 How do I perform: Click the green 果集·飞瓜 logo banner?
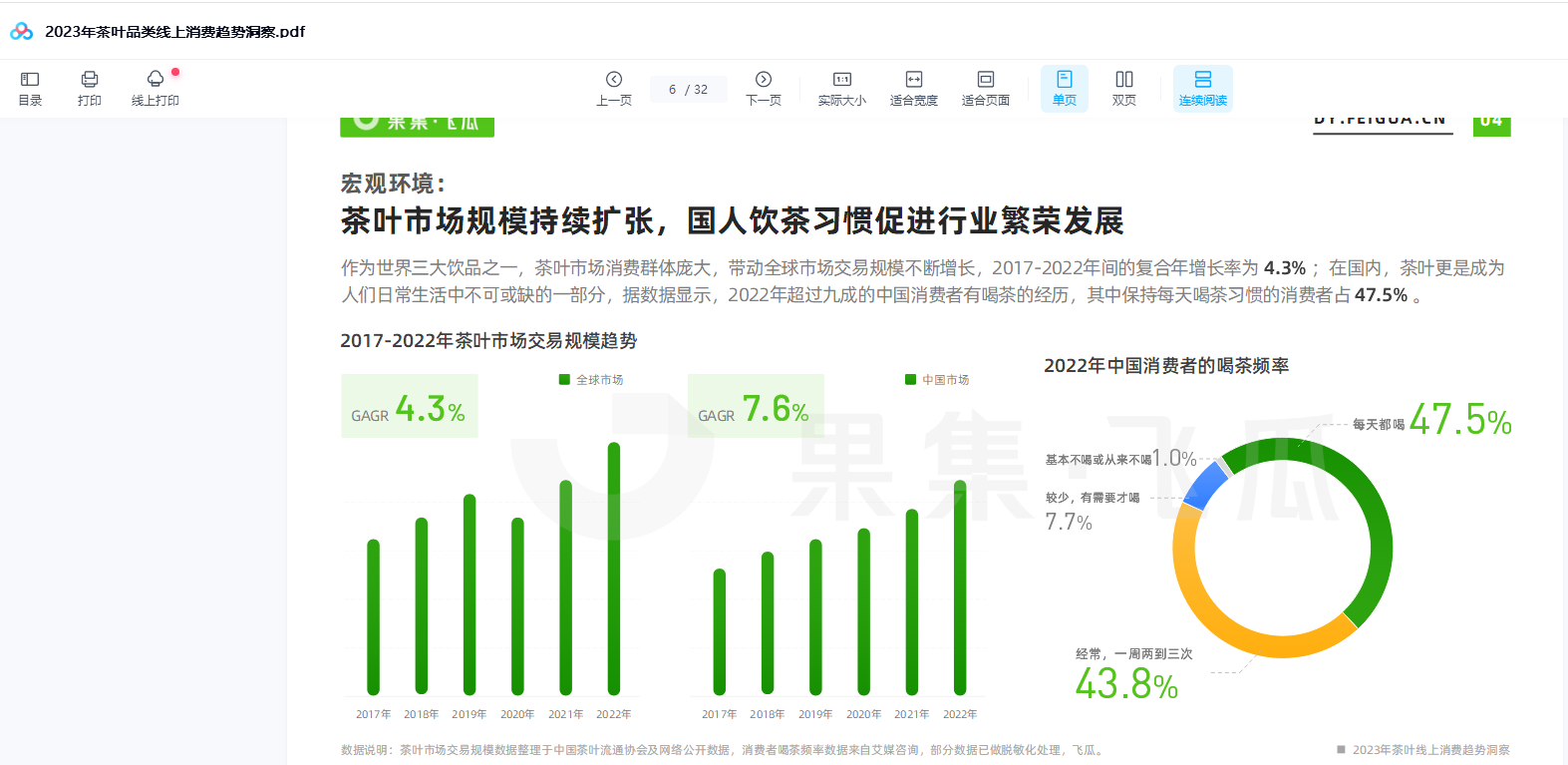417,125
